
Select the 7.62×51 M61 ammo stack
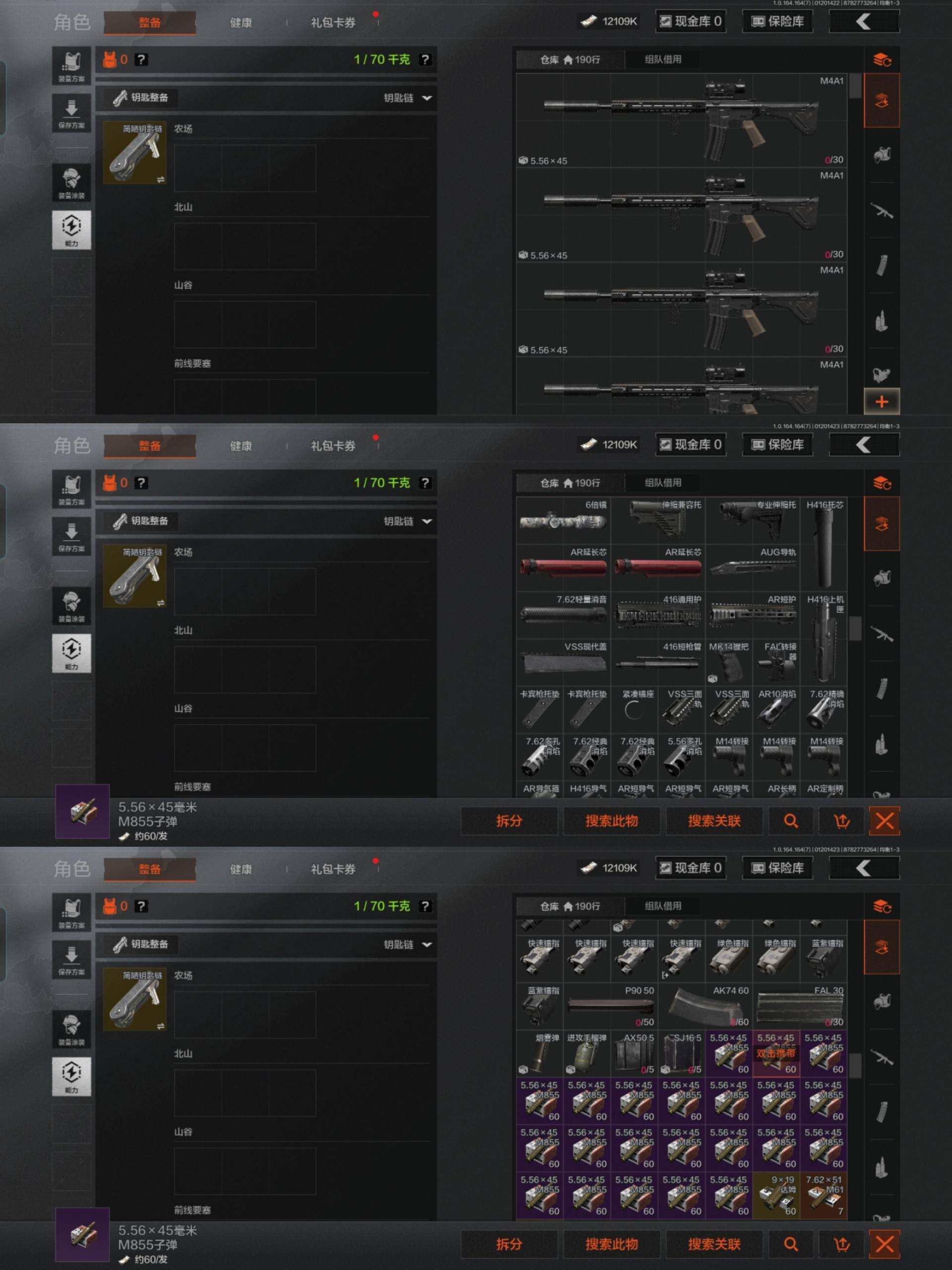[824, 1196]
